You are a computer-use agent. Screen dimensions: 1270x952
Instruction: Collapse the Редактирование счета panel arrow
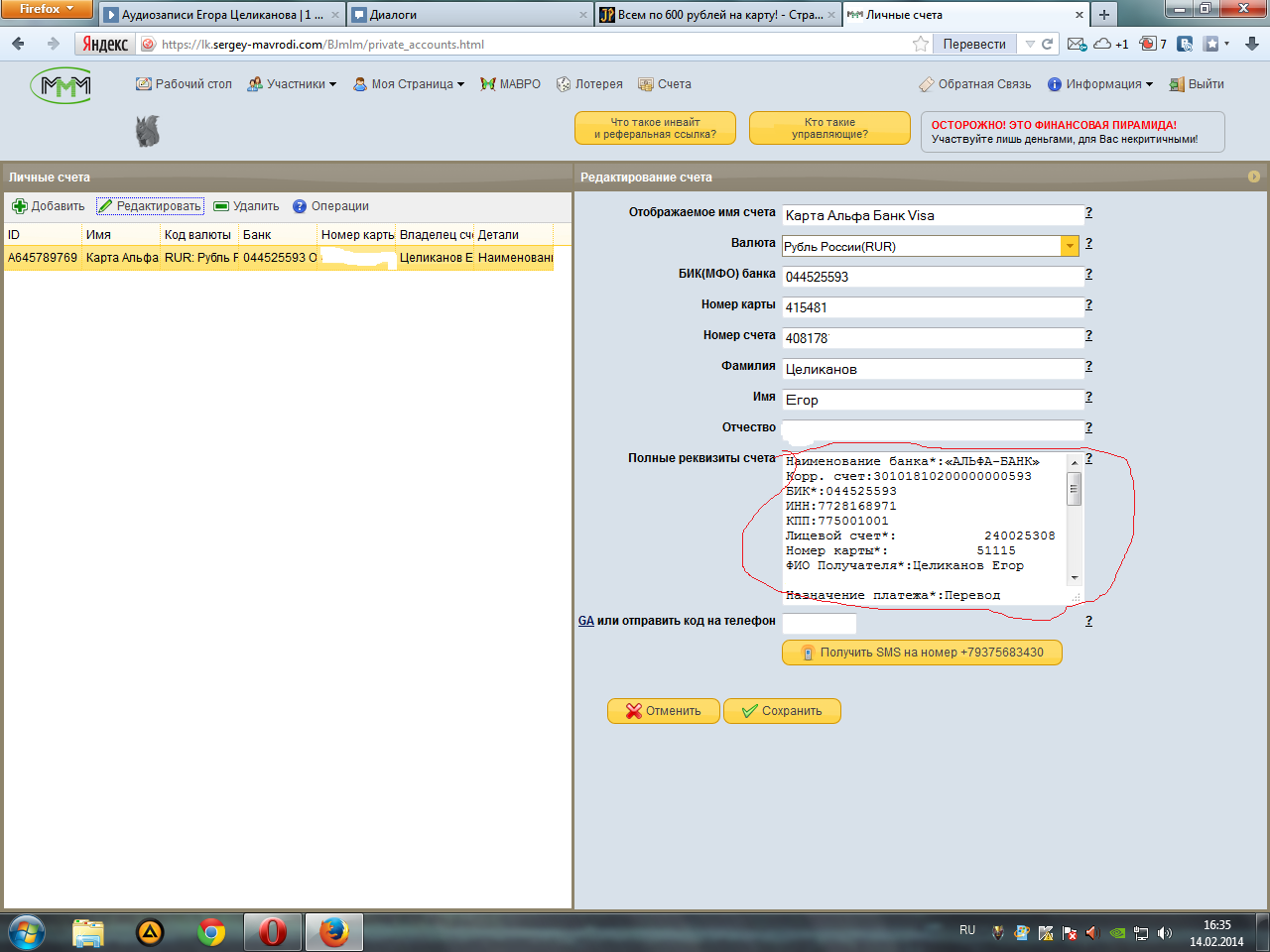coord(1254,177)
